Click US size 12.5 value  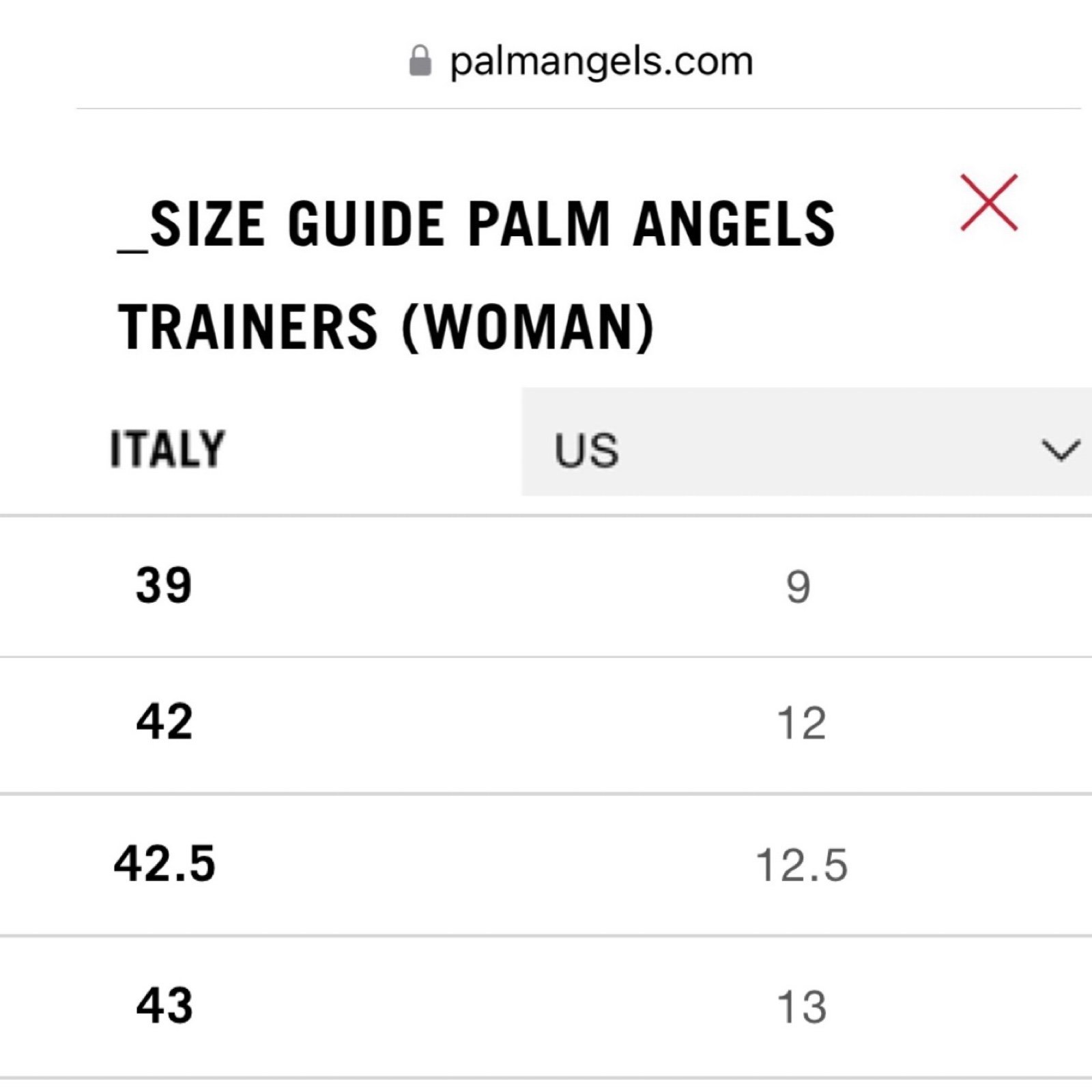pyautogui.click(x=802, y=865)
